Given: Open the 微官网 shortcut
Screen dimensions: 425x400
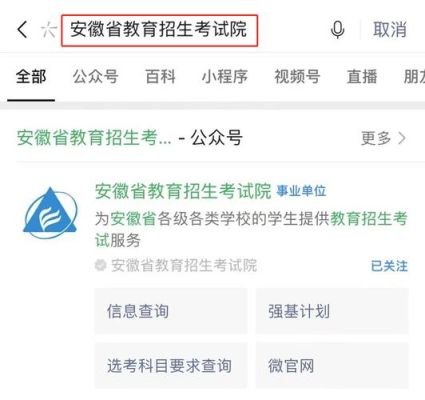Looking at the screenshot, I should point(332,366).
